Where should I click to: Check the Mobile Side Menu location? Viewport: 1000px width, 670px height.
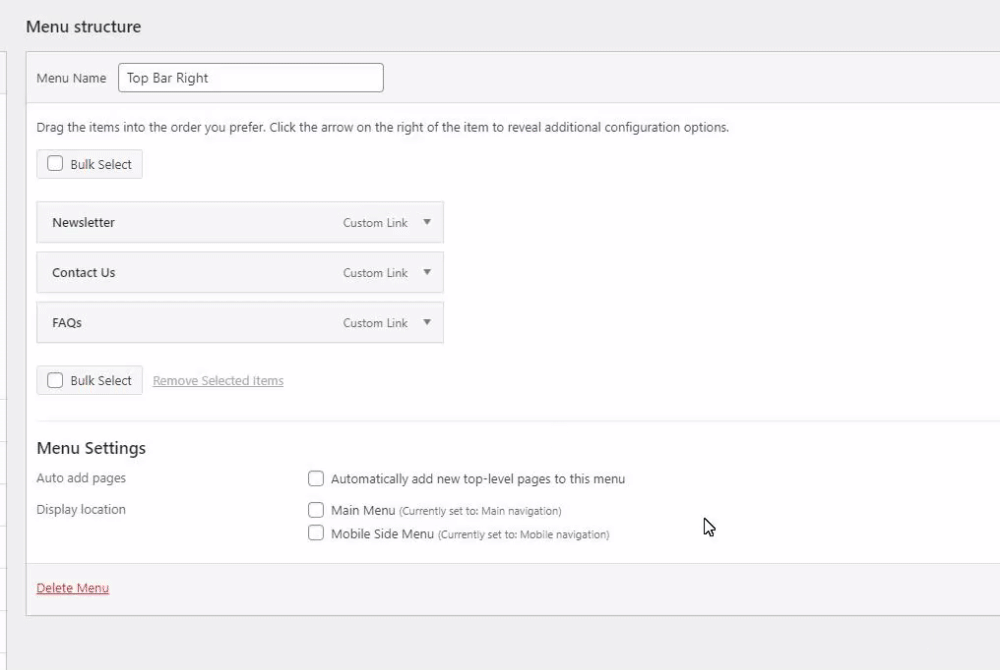click(316, 534)
